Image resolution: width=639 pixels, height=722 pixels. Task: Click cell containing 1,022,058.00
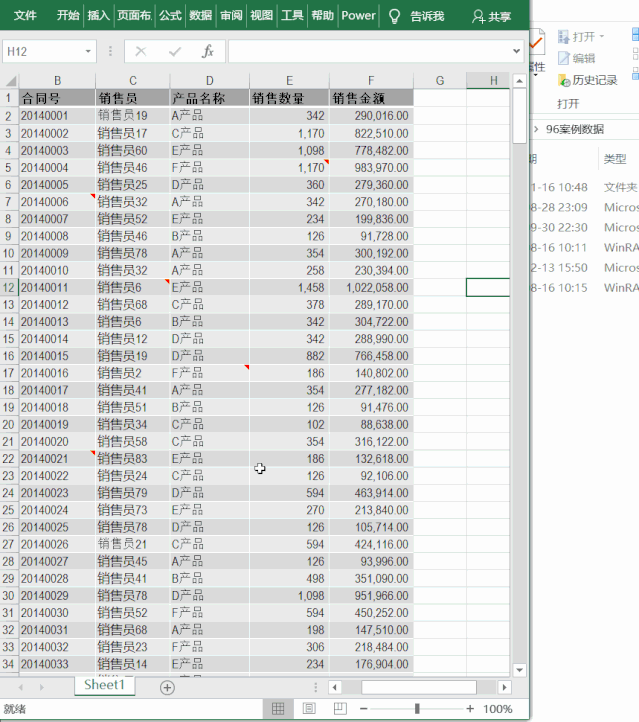371,288
